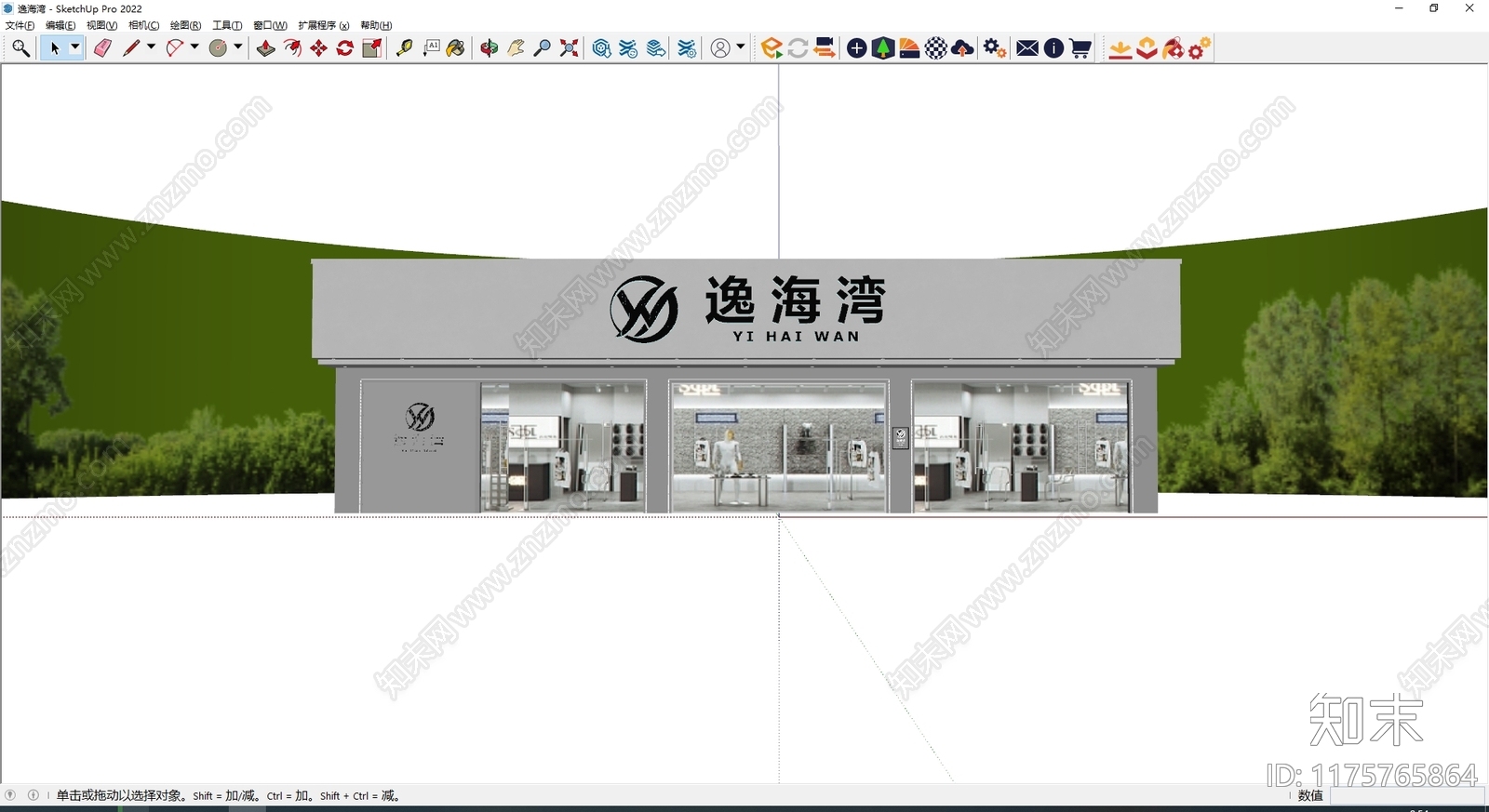Choose the Arc drawing tool

pos(174,48)
